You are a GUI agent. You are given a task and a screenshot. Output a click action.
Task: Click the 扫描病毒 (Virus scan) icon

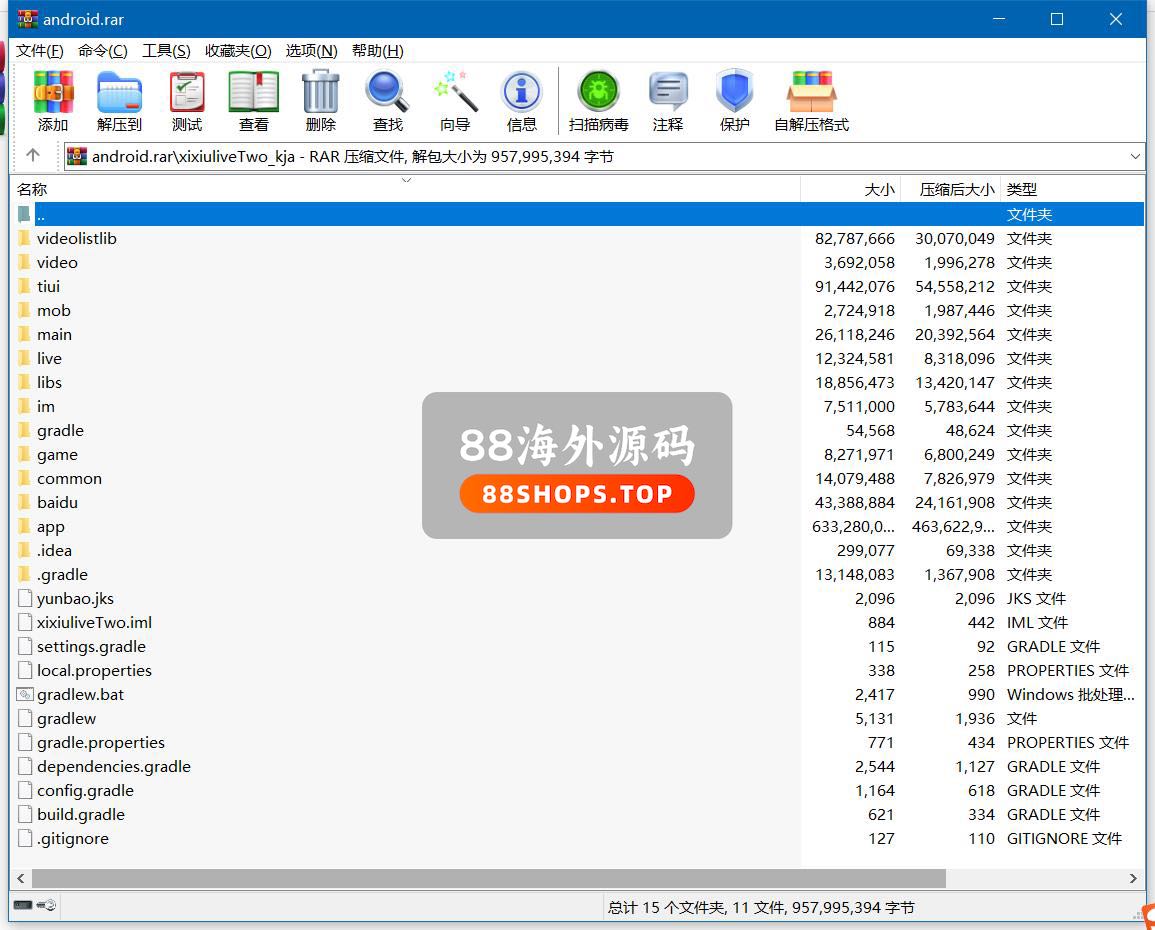tap(598, 101)
